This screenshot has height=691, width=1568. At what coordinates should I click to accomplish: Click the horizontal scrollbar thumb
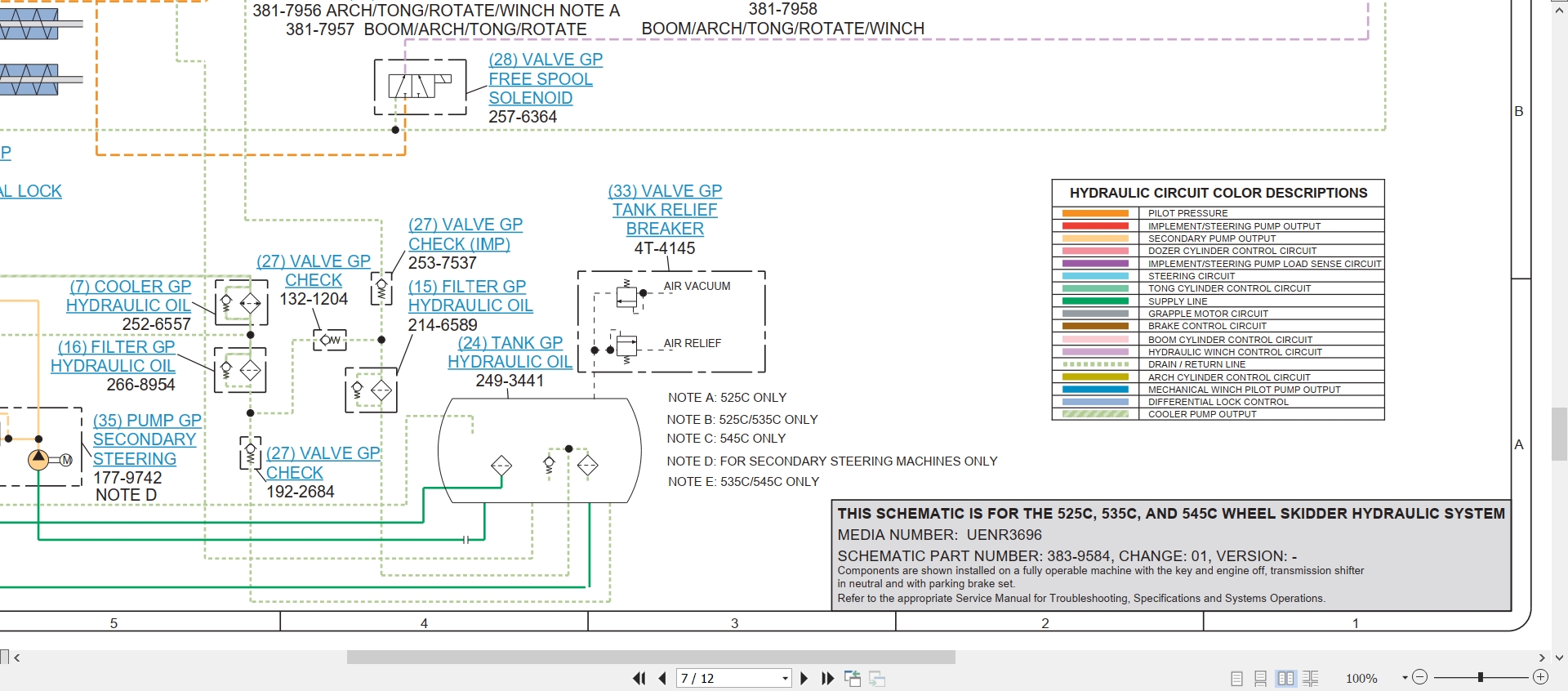(x=651, y=658)
